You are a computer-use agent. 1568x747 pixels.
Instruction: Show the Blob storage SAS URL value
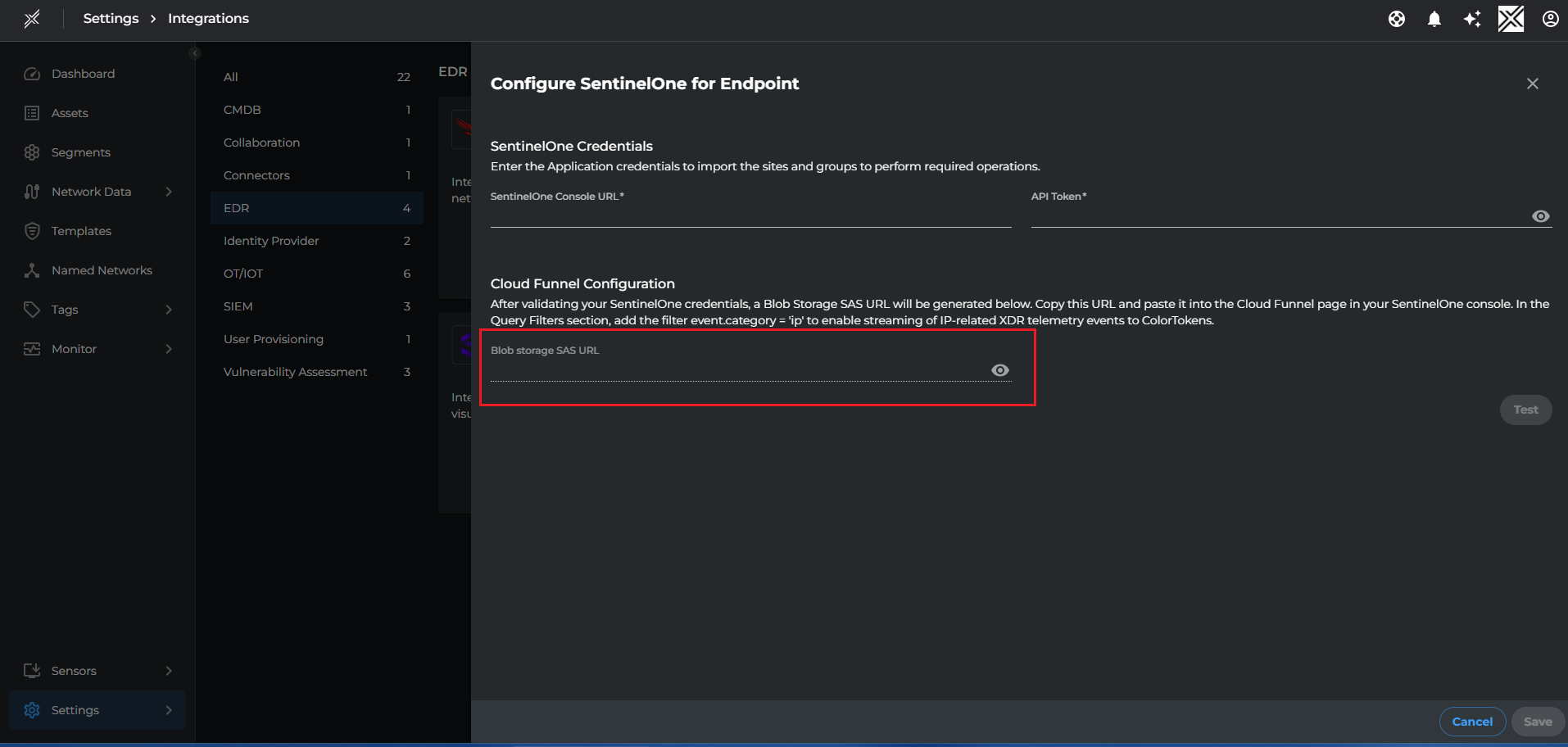point(999,369)
